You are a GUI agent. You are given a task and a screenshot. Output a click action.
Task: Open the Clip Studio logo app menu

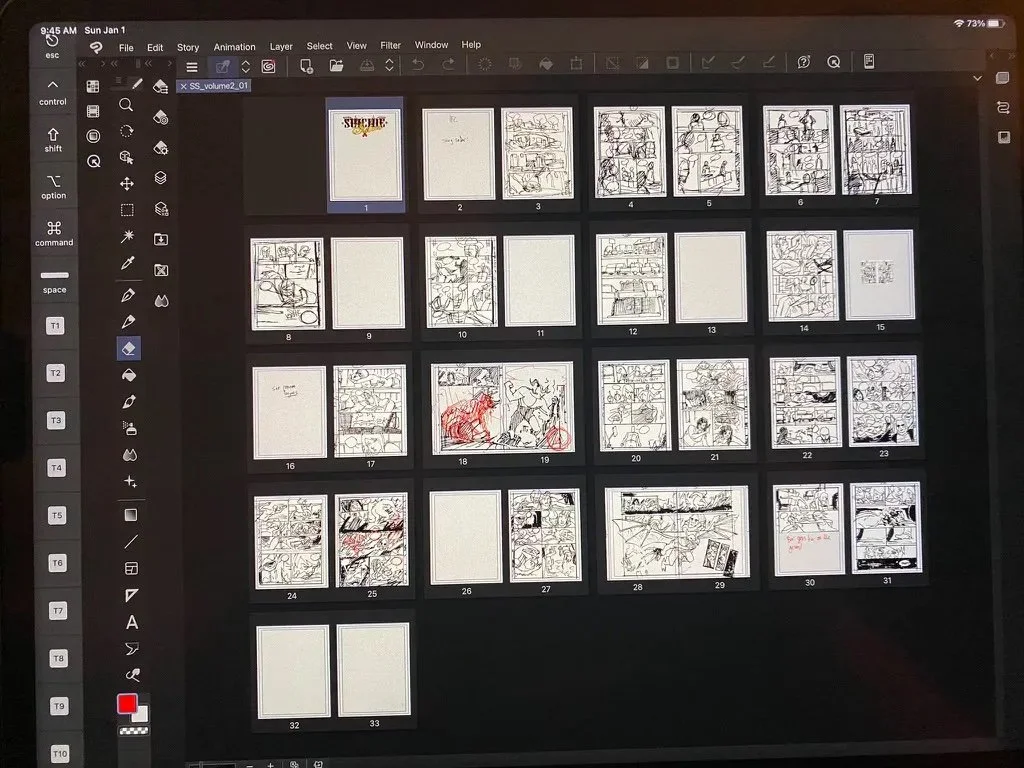(96, 47)
